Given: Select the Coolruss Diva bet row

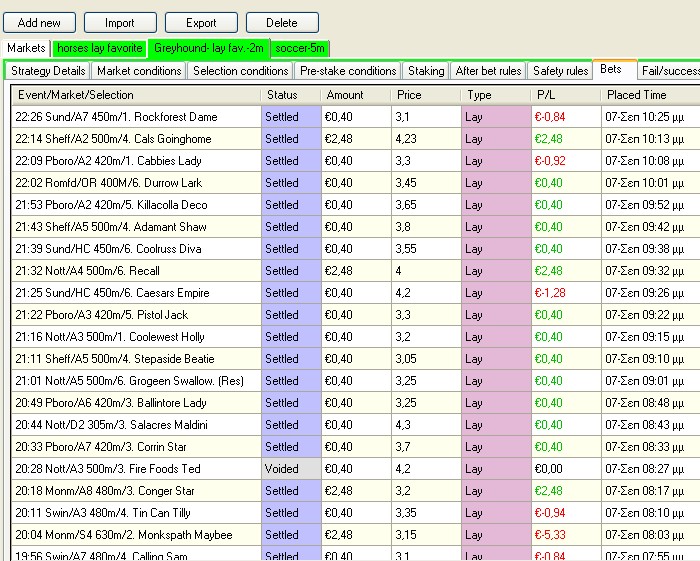Looking at the screenshot, I should pos(356,249).
